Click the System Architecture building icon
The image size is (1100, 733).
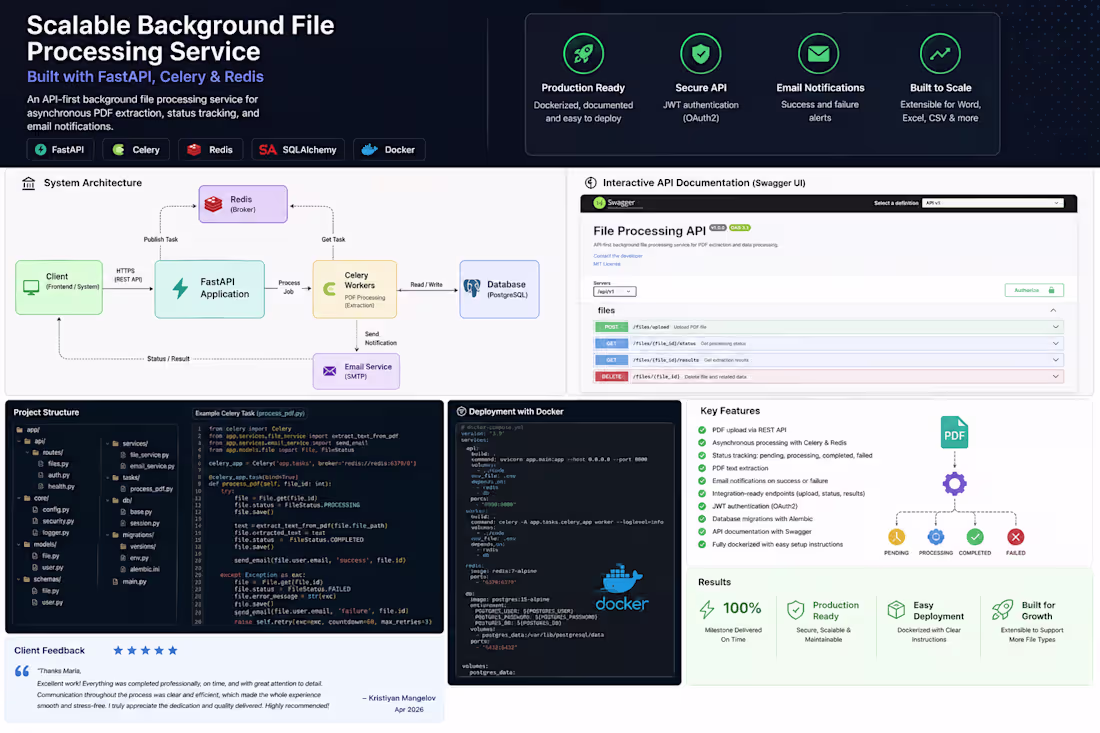28,183
